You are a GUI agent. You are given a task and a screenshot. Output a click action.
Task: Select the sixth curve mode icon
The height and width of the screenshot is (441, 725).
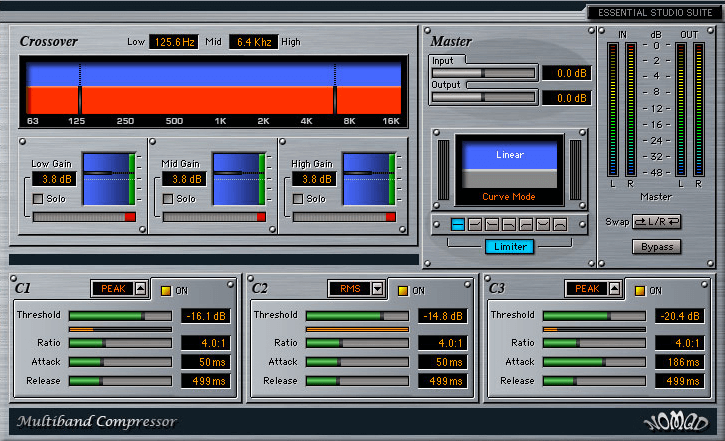[x=542, y=224]
